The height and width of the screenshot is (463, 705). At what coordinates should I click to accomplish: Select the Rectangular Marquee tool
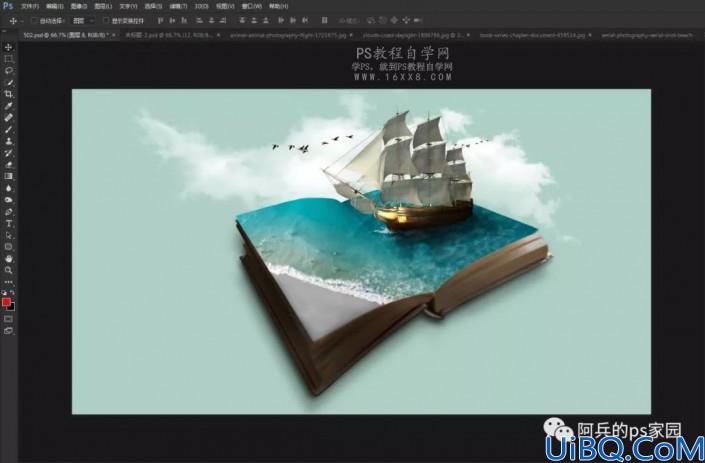coord(8,59)
